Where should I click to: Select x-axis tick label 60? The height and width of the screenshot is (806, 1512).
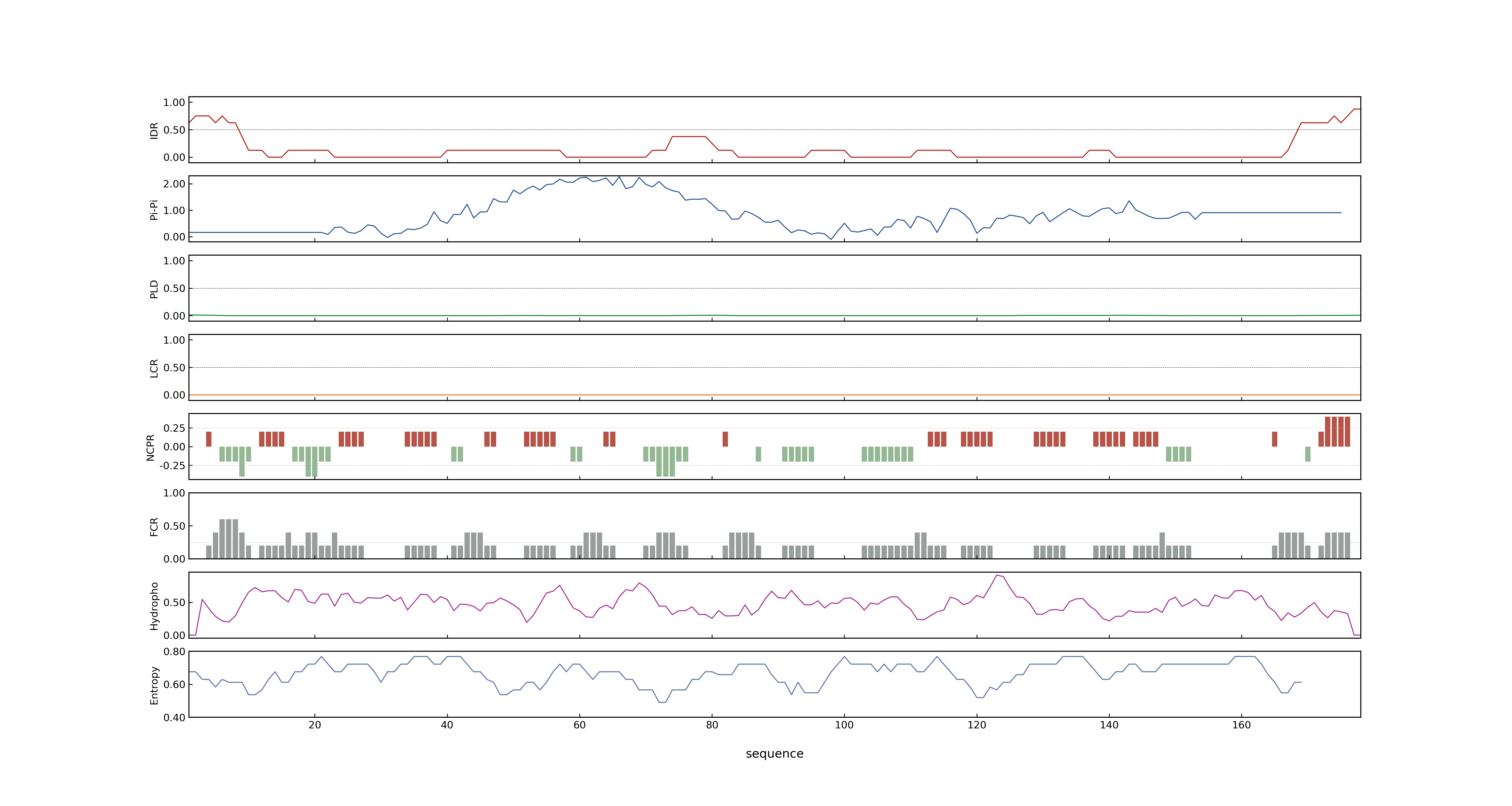(579, 725)
